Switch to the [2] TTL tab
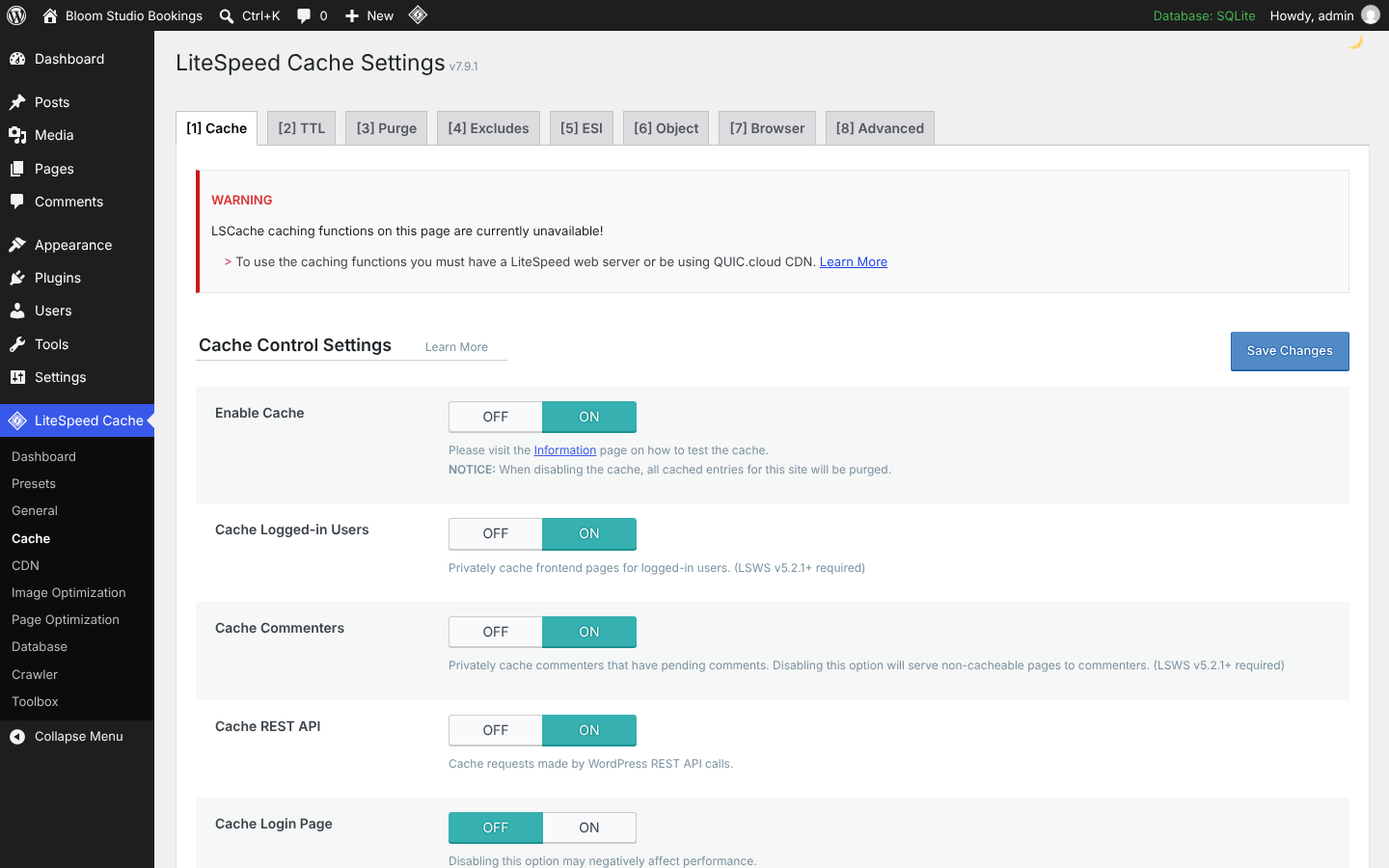This screenshot has width=1389, height=868. click(302, 128)
